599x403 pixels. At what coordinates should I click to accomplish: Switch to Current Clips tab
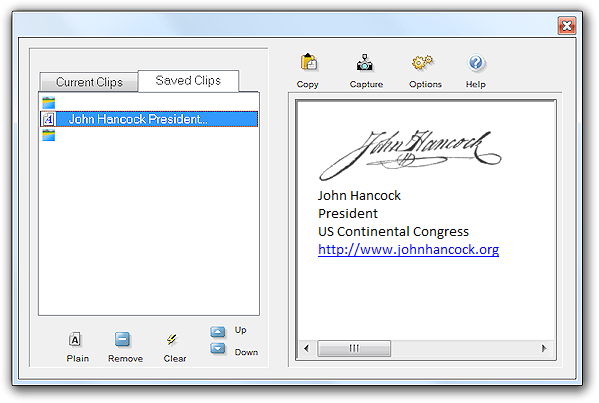[89, 82]
